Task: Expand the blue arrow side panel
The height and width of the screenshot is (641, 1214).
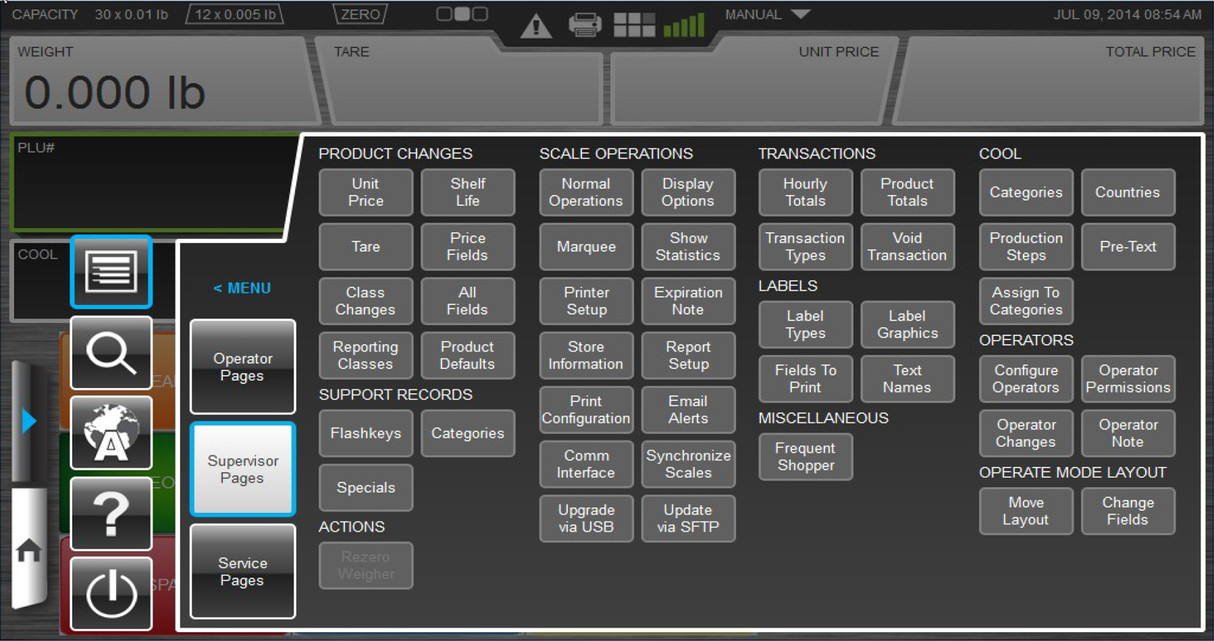Action: point(28,421)
